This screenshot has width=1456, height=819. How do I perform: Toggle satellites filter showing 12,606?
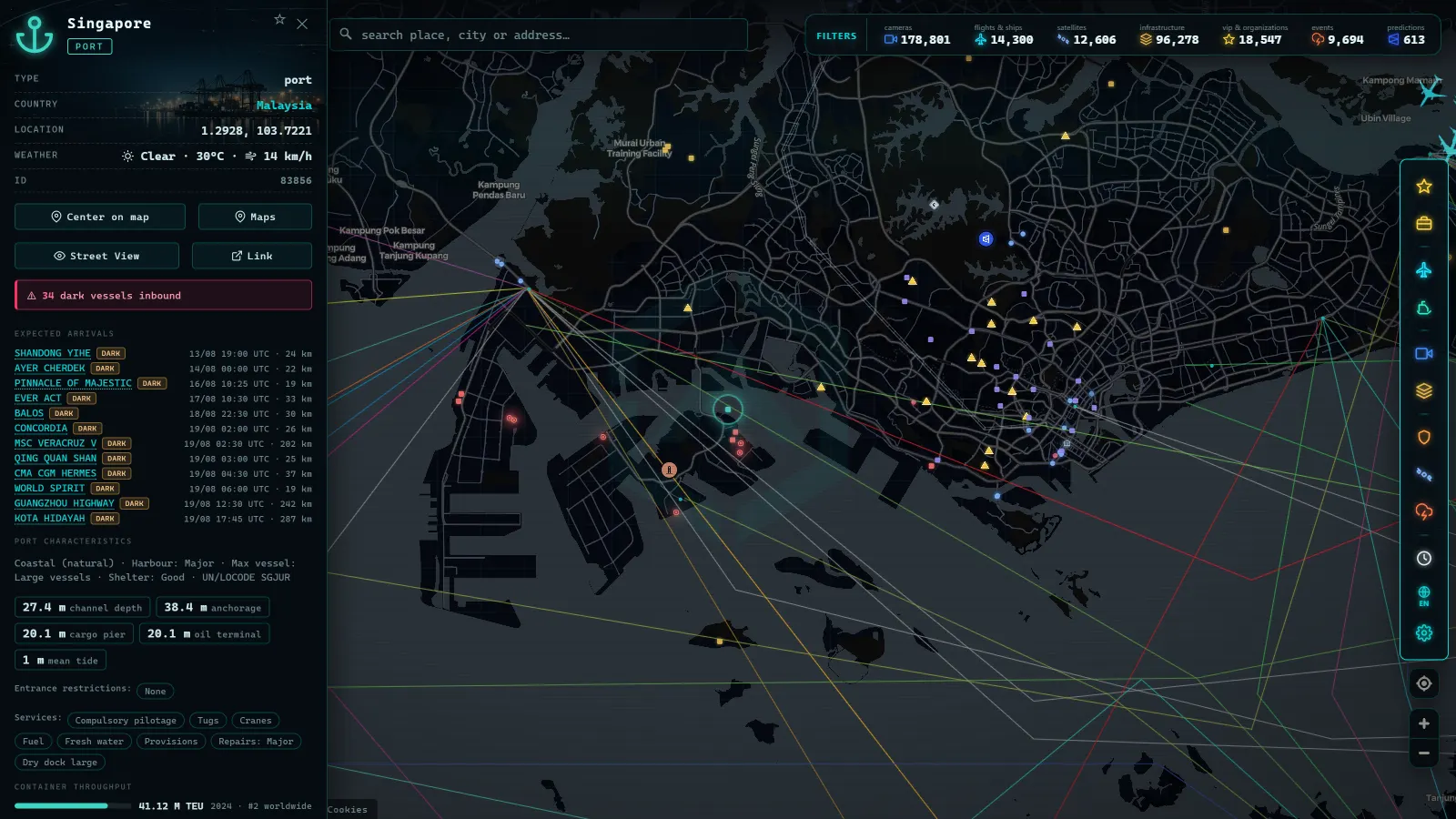point(1086,35)
